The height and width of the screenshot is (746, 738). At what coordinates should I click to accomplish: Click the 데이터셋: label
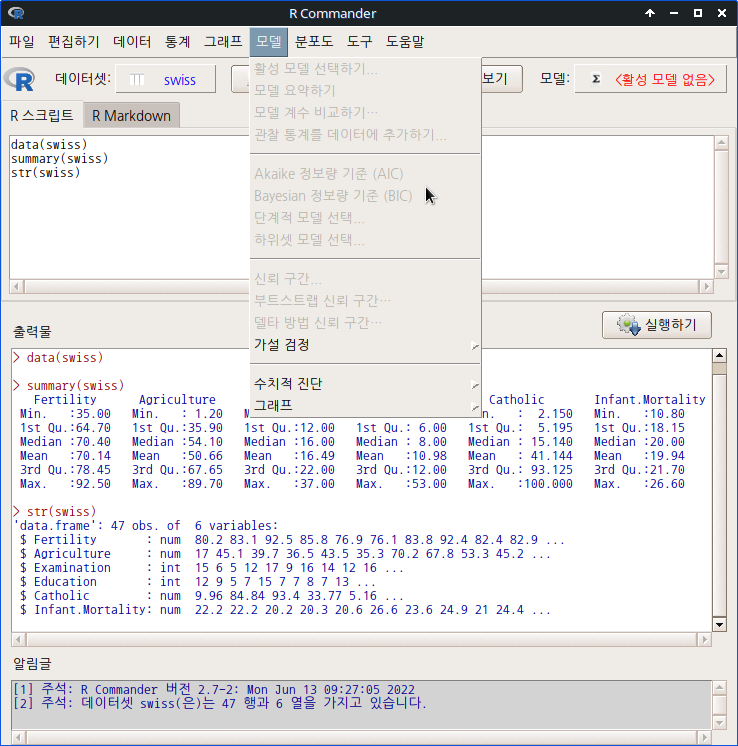tap(83, 79)
